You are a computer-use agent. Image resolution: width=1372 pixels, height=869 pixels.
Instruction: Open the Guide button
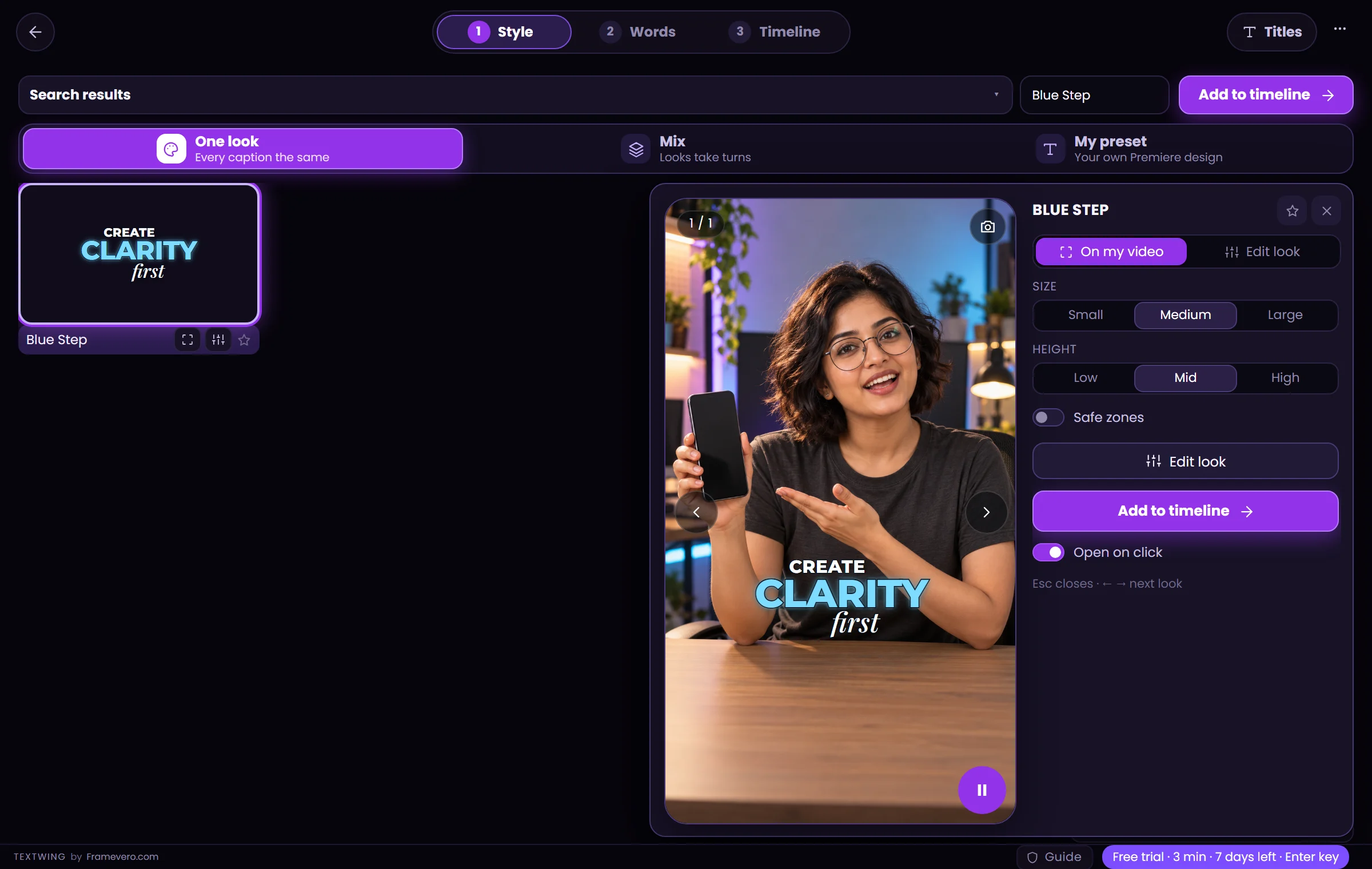click(x=1054, y=857)
